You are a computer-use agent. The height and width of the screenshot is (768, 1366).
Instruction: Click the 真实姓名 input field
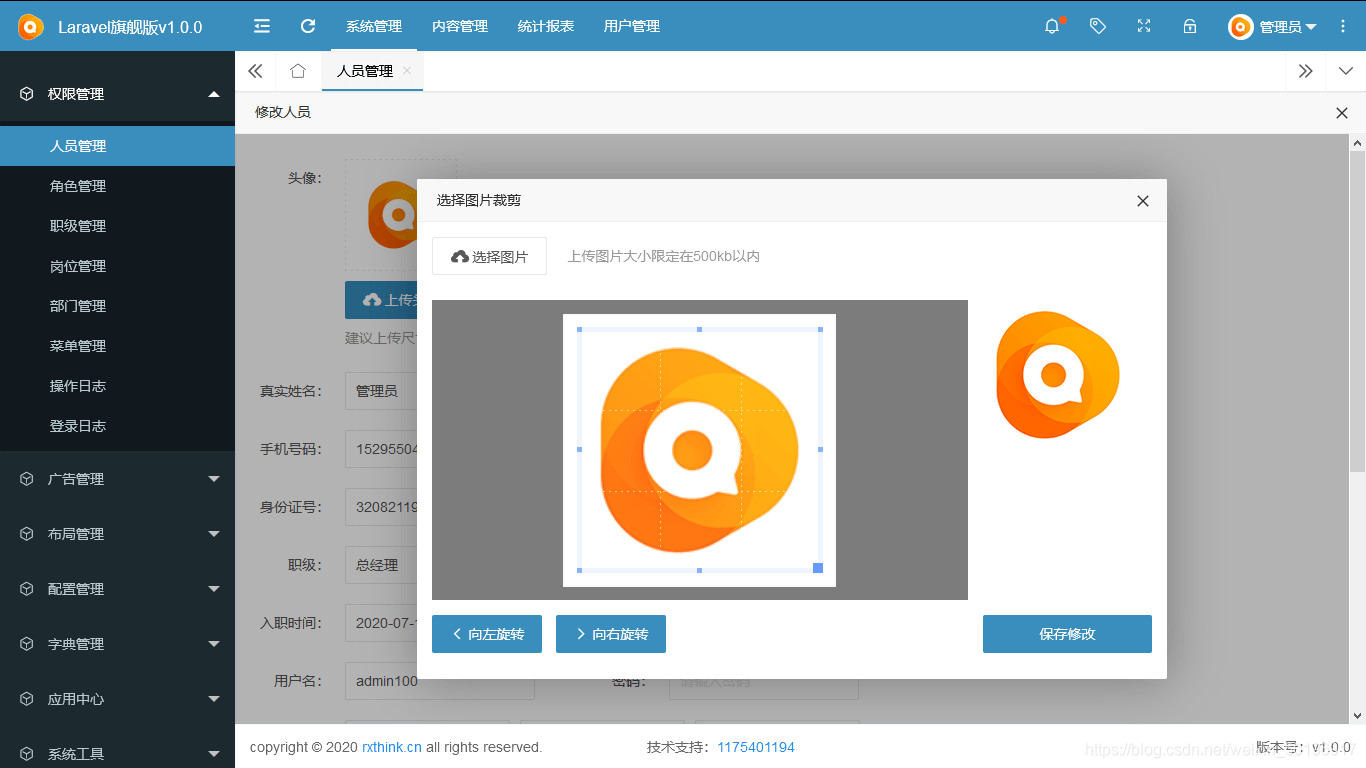tap(381, 391)
